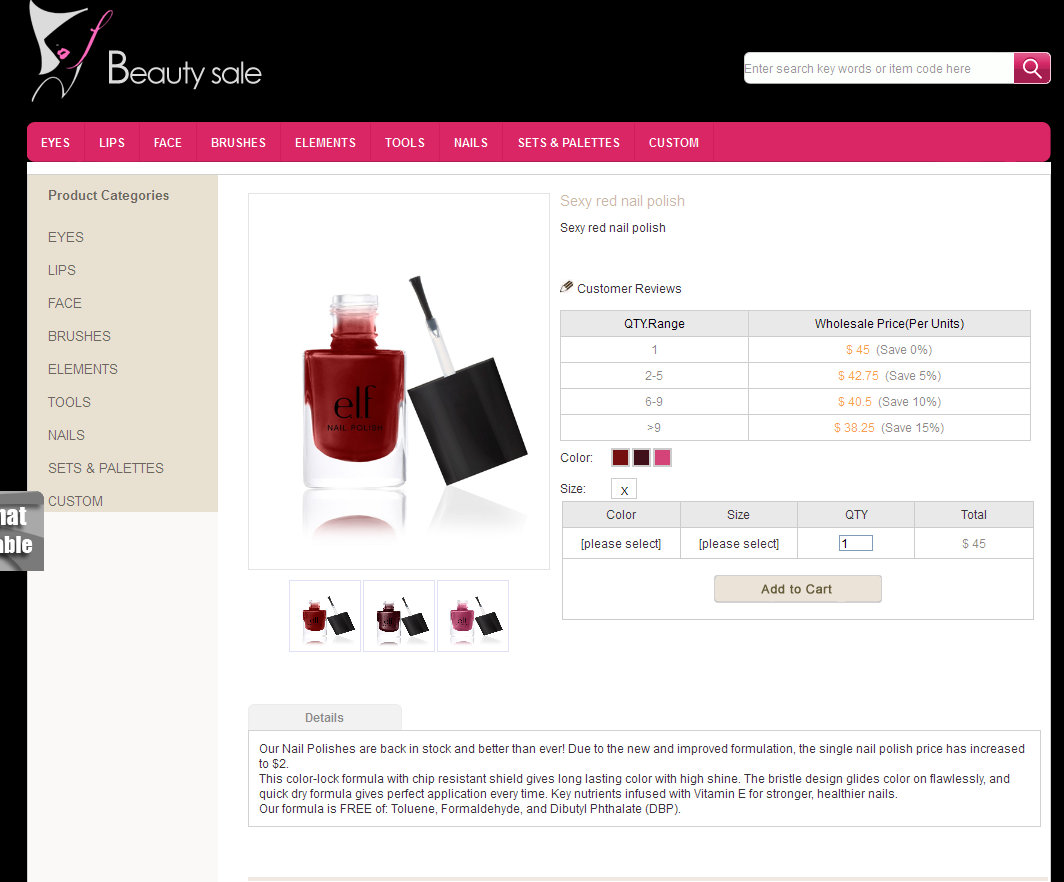Open the ELEMENTS menu in navigation bar
Viewport: 1064px width, 882px height.
click(325, 142)
